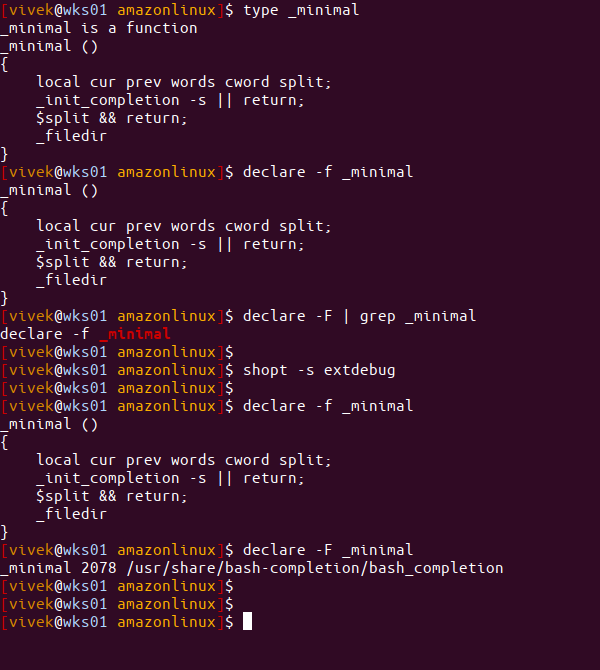Click the first '$split && return;' line

coord(112,118)
